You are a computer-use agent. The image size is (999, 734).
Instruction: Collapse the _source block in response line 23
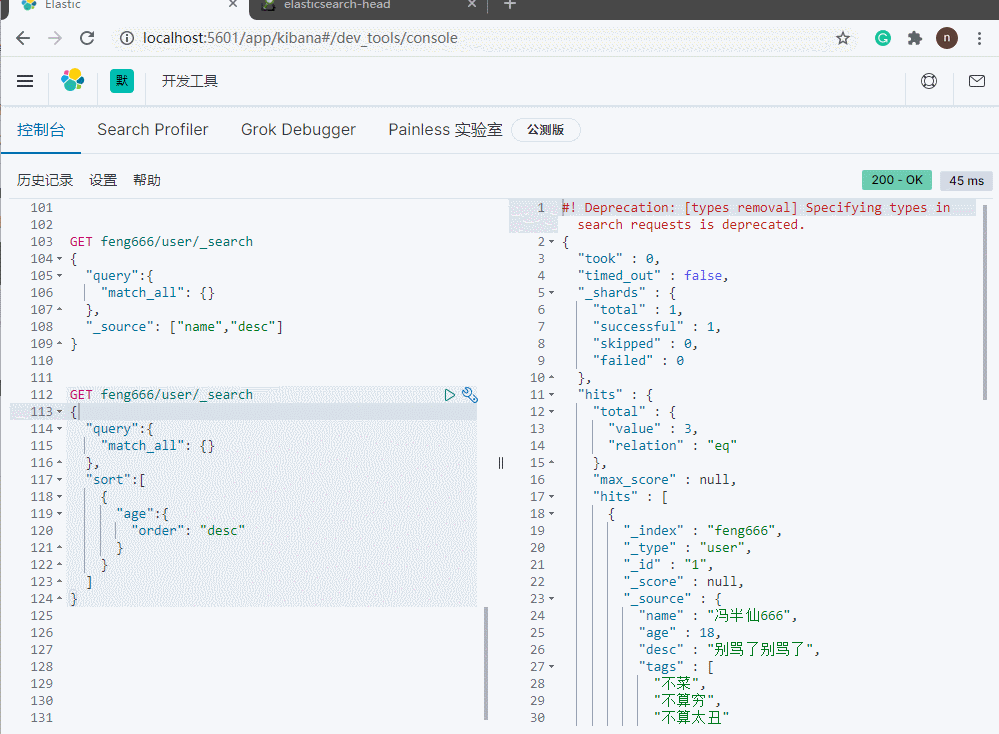(552, 599)
